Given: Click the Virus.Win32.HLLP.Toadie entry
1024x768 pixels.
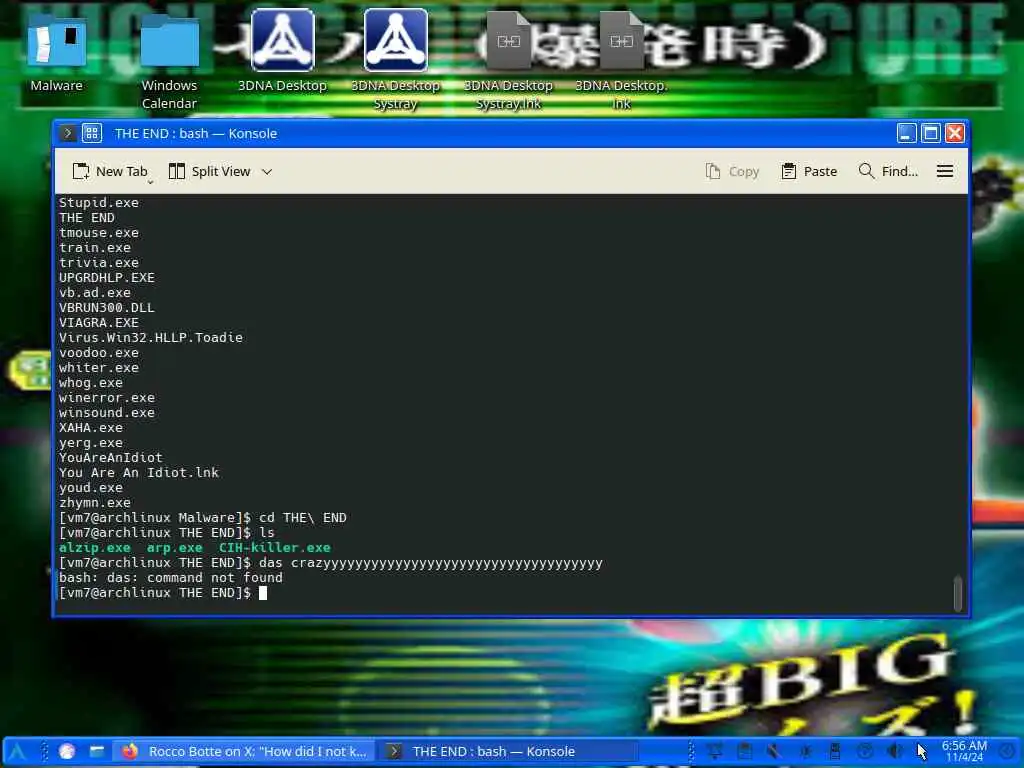Looking at the screenshot, I should click(x=151, y=338).
